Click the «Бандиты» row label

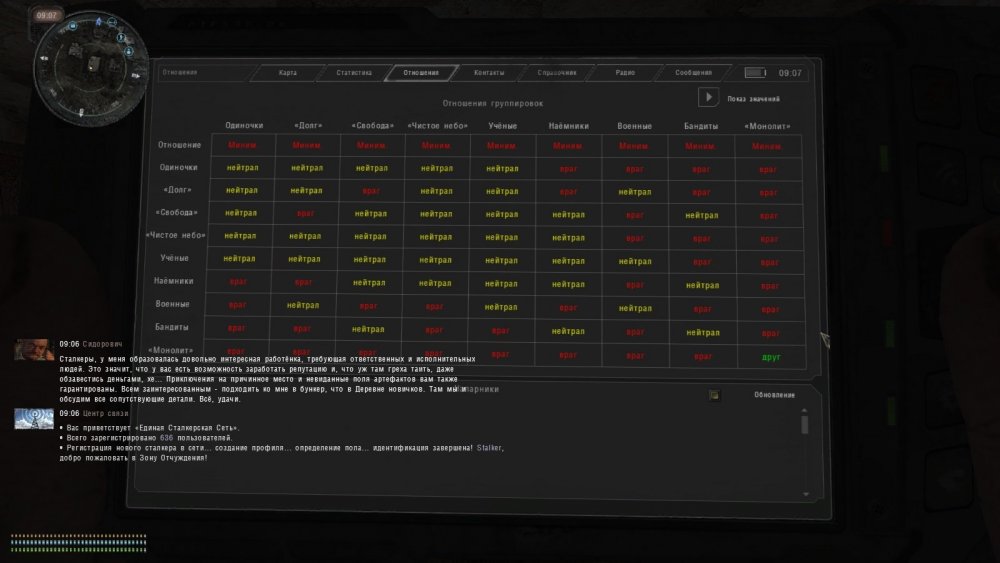click(x=172, y=327)
